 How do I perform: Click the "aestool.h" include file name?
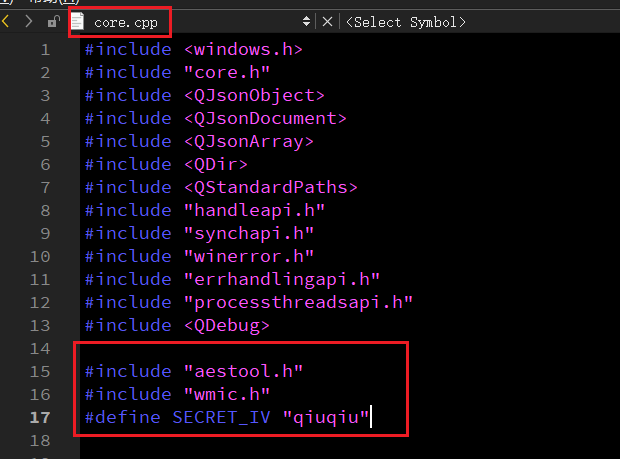pyautogui.click(x=244, y=371)
